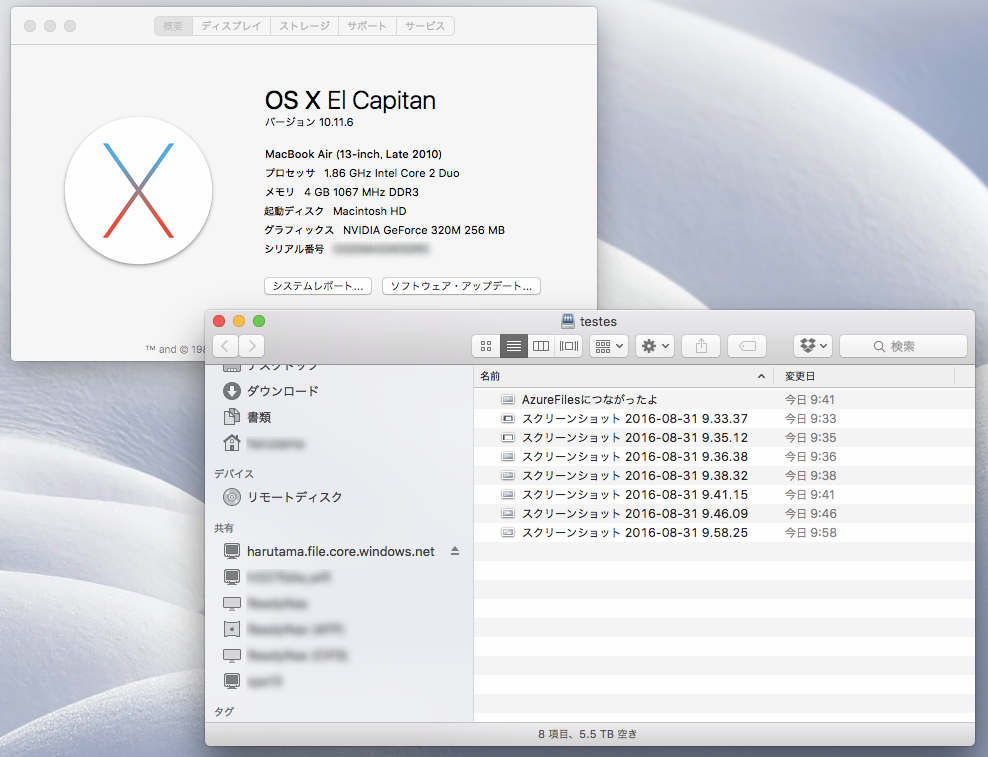Viewport: 988px width, 757px height.
Task: Minimize the testes Finder window
Action: 239,321
